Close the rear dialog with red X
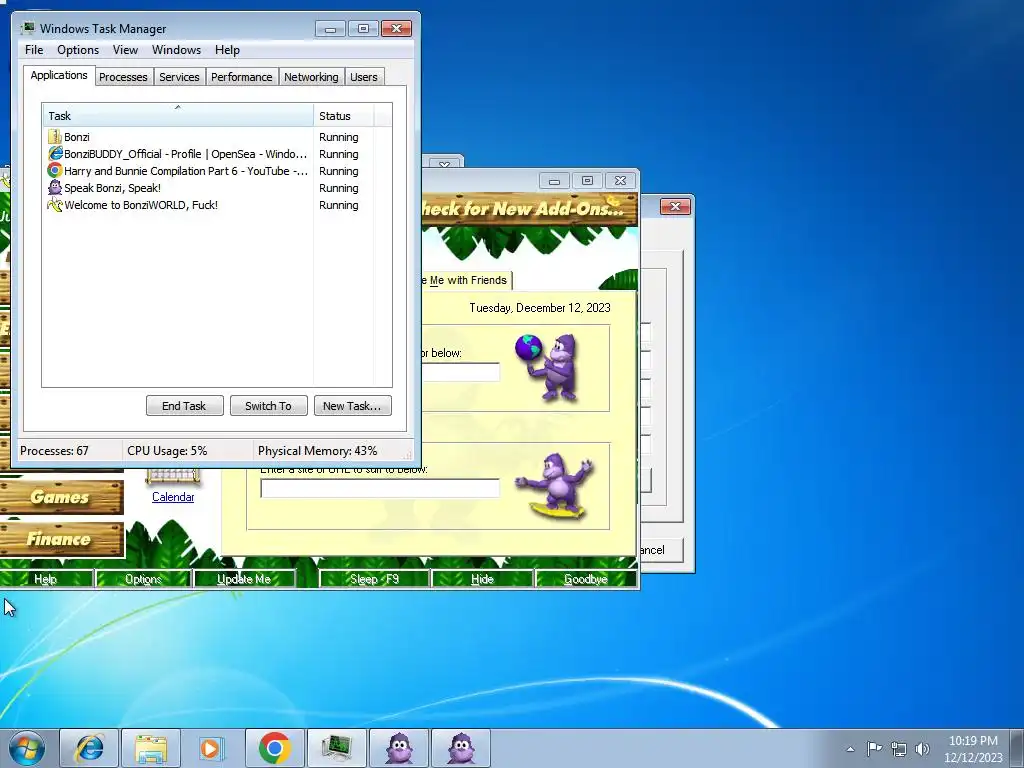Viewport: 1024px width, 768px height. tap(675, 206)
